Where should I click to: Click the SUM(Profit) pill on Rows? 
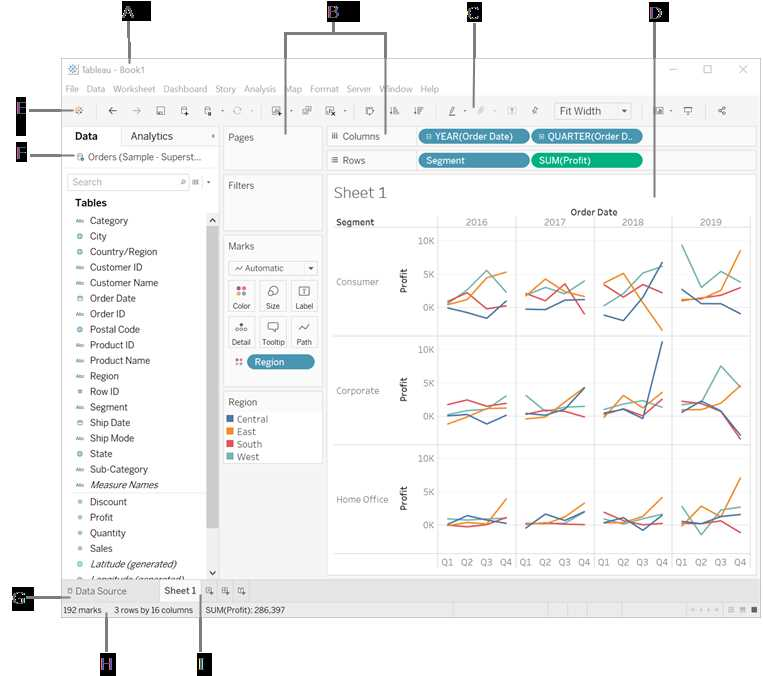coord(586,160)
